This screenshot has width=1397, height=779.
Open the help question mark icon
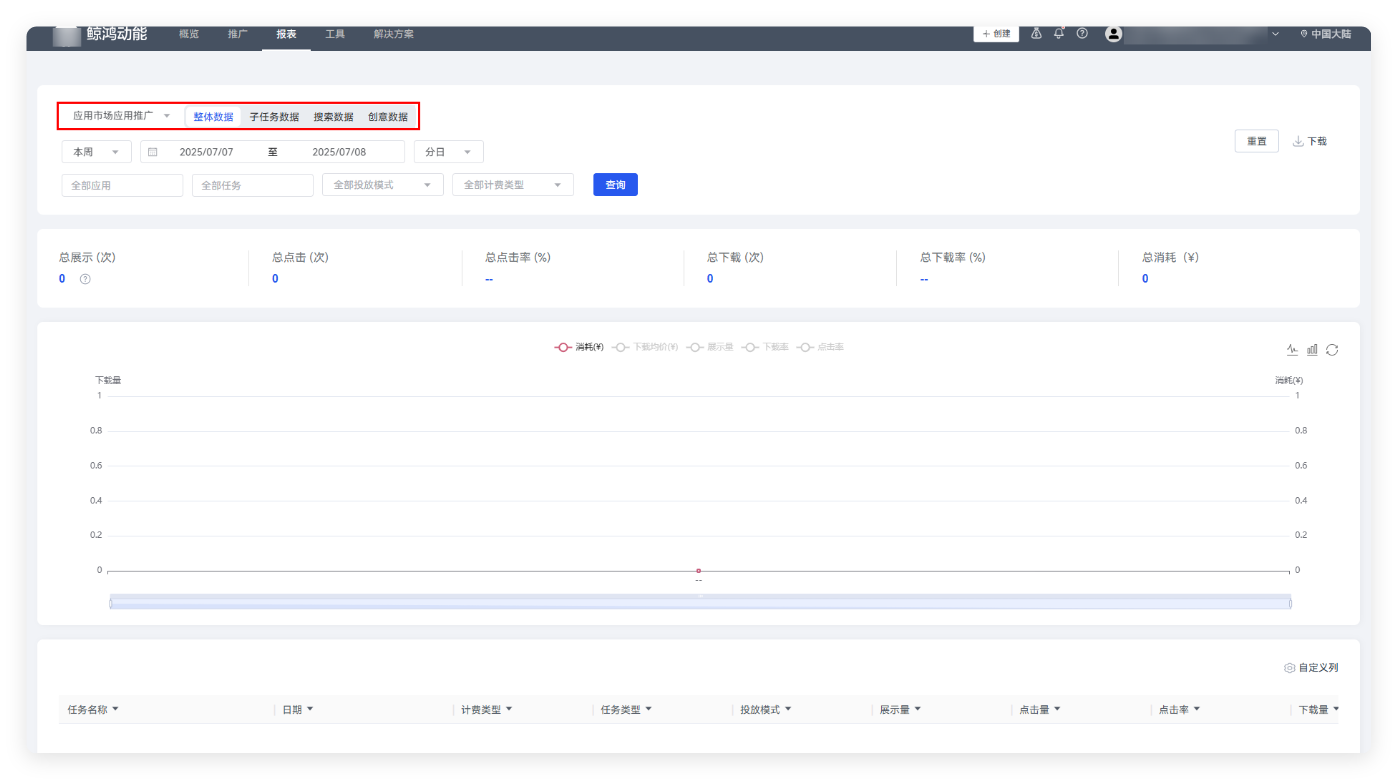(1082, 33)
